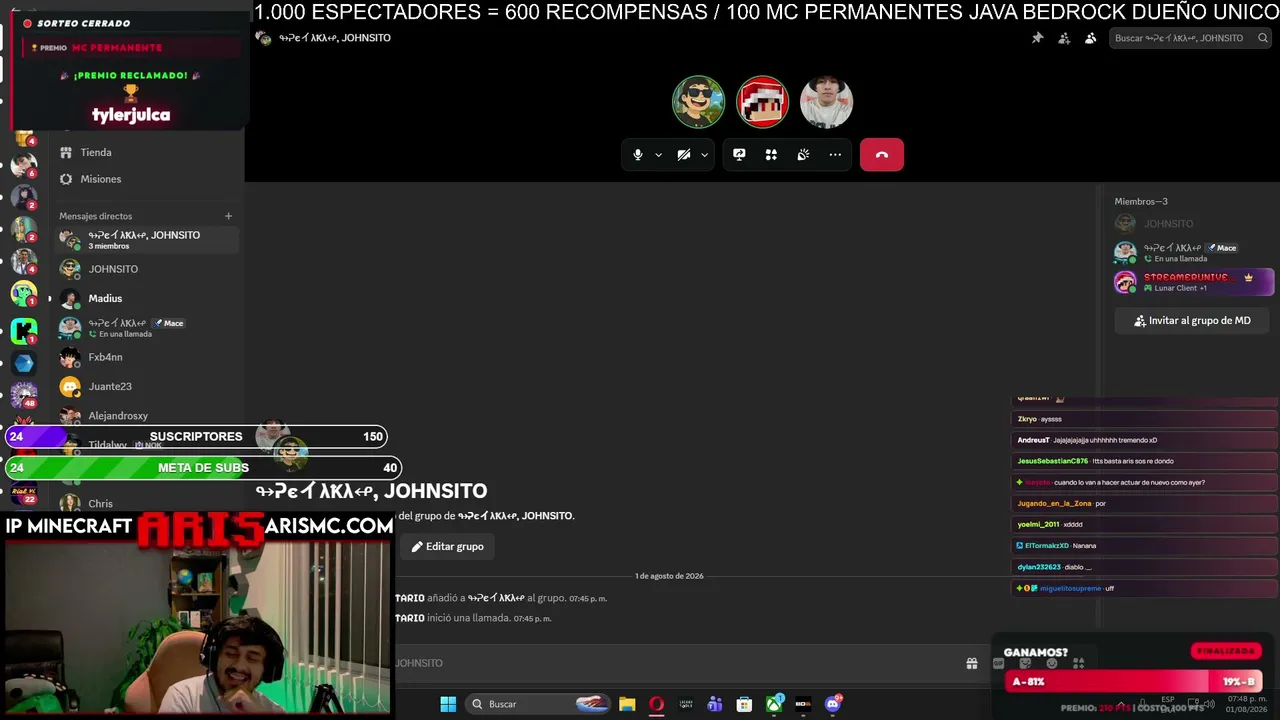The width and height of the screenshot is (1280, 720).
Task: Open direct message with Juante23
Action: [x=147, y=386]
